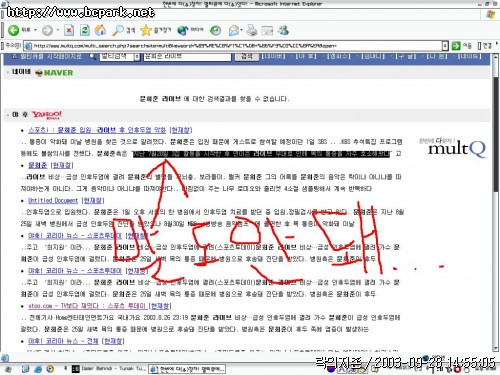This screenshot has height=375, width=500.
Task: Collapse the 야후 Yahoo results section
Action: (x=8, y=115)
